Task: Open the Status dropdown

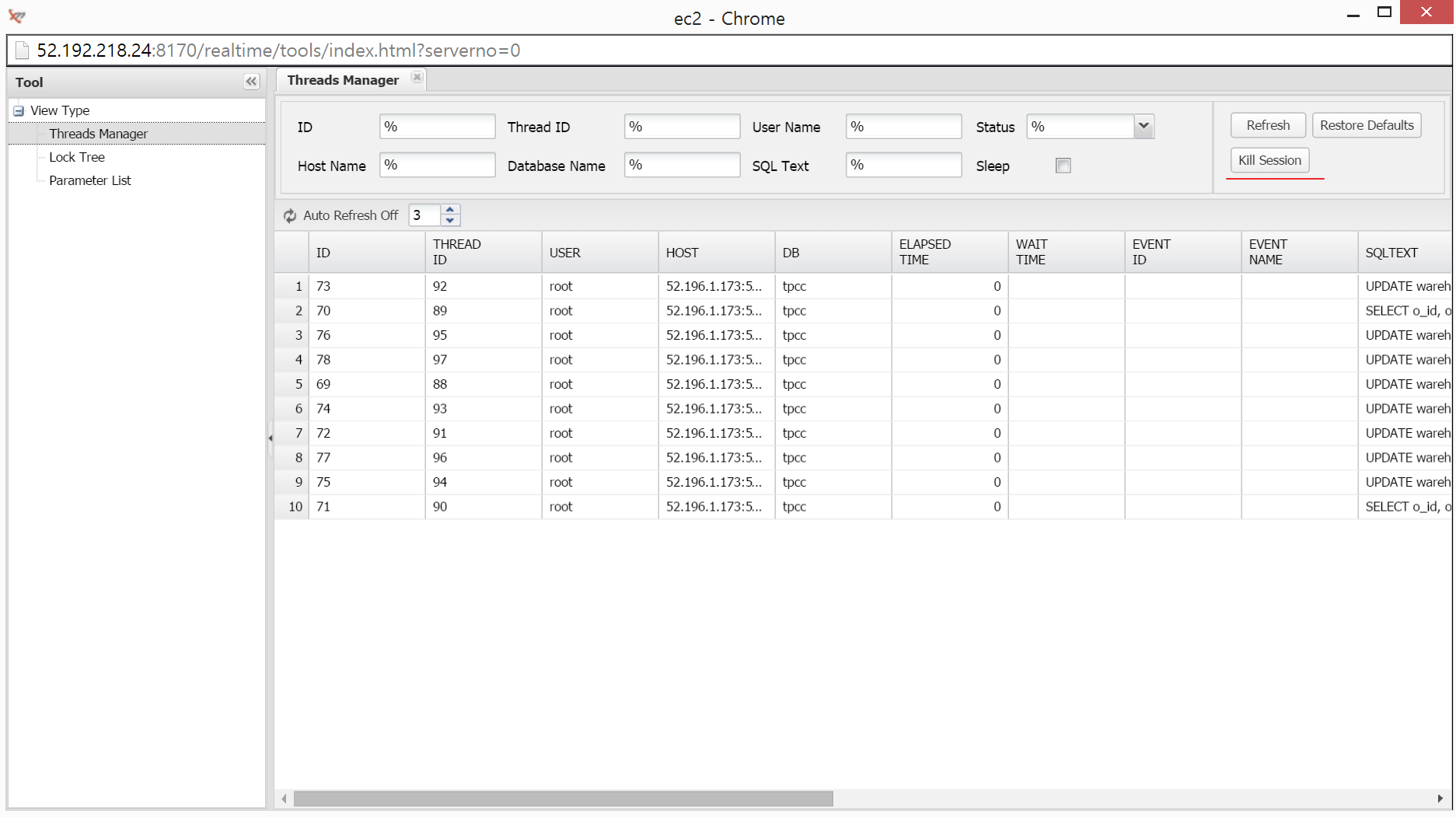Action: [x=1144, y=126]
